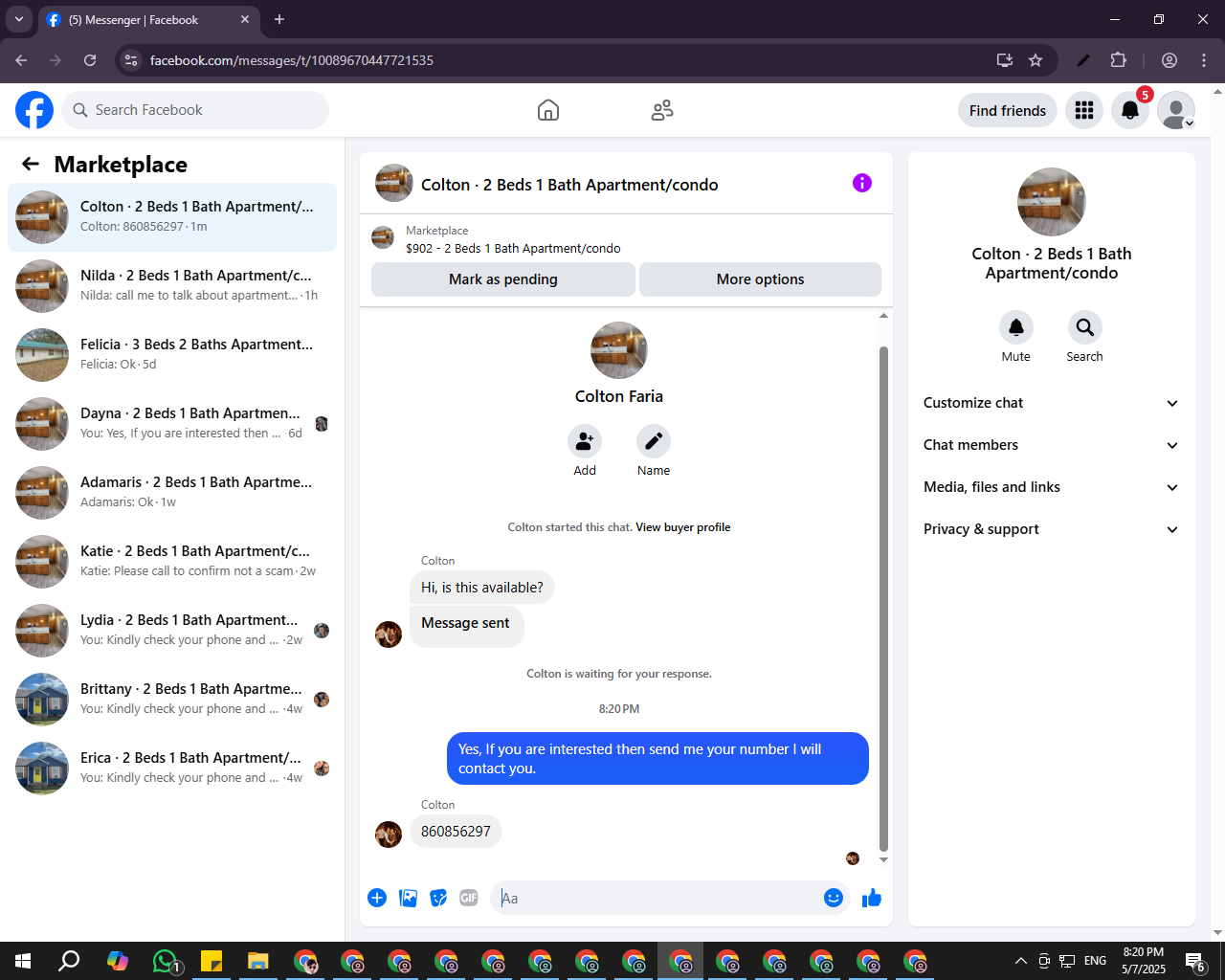Open Windows taskbar search
Screen dimensions: 1225x980
point(69,961)
